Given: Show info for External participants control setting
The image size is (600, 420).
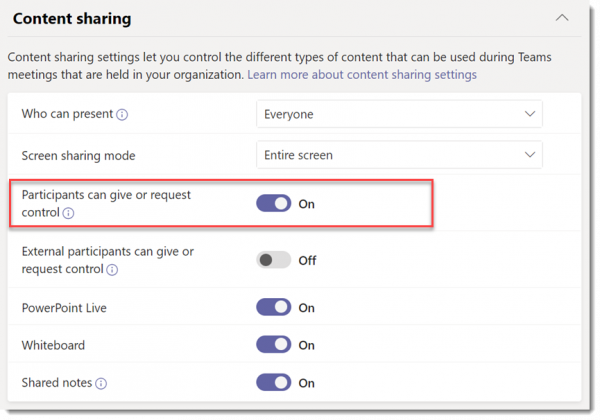Looking at the screenshot, I should (x=112, y=270).
